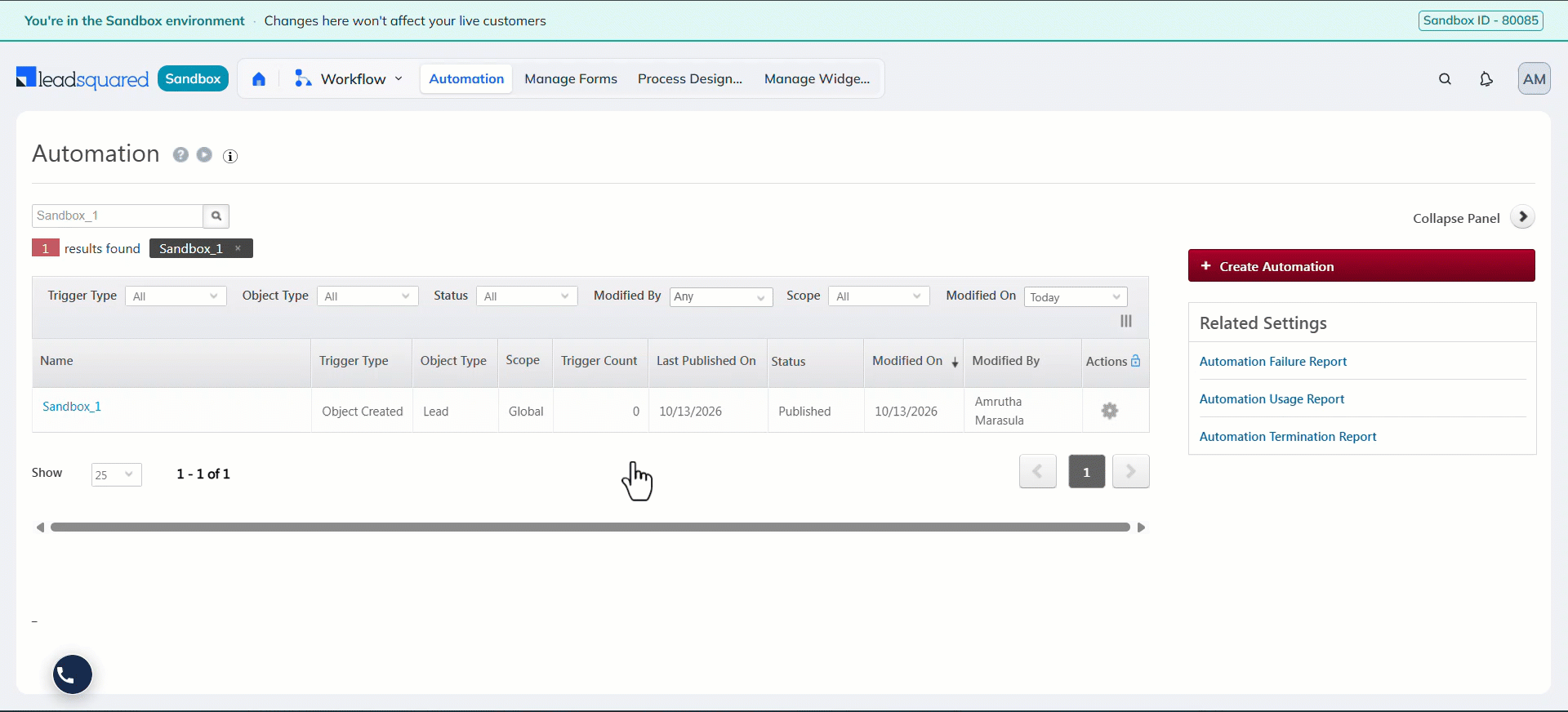
Task: Open the AM user profile avatar
Action: coord(1534,79)
